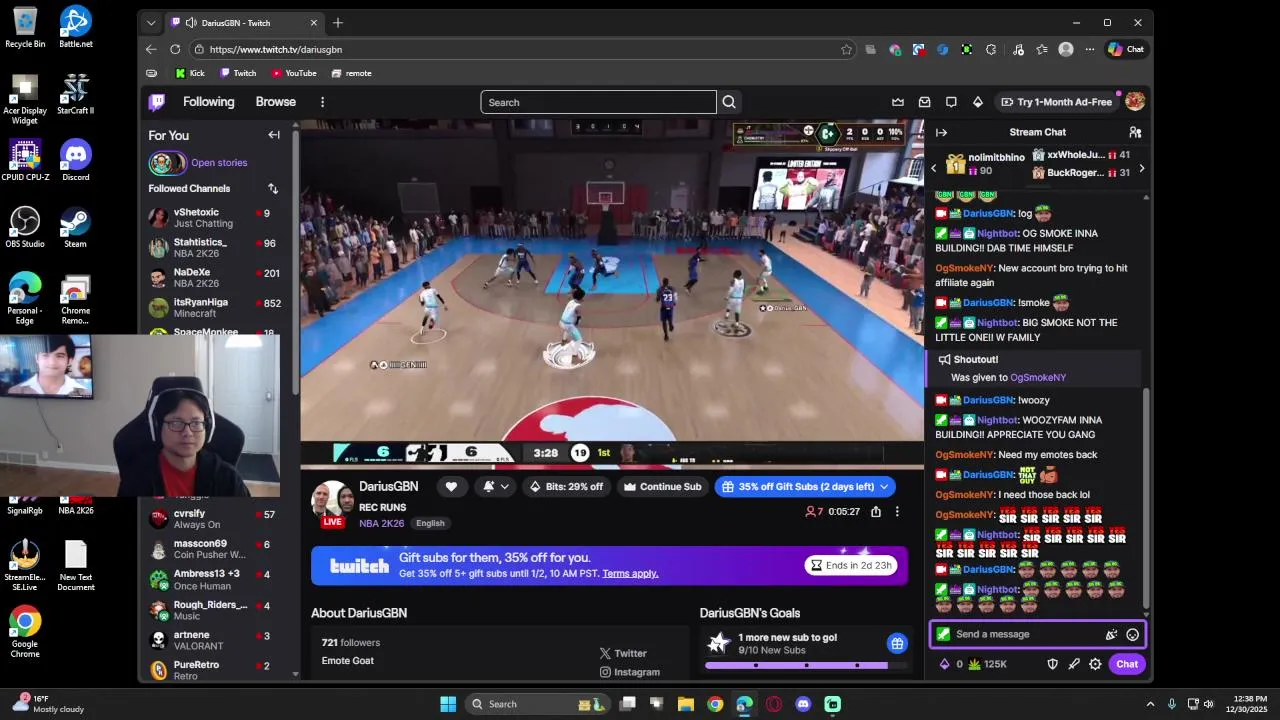This screenshot has width=1280, height=720.
Task: Open Copilot Chat button in browser
Action: coord(1127,49)
